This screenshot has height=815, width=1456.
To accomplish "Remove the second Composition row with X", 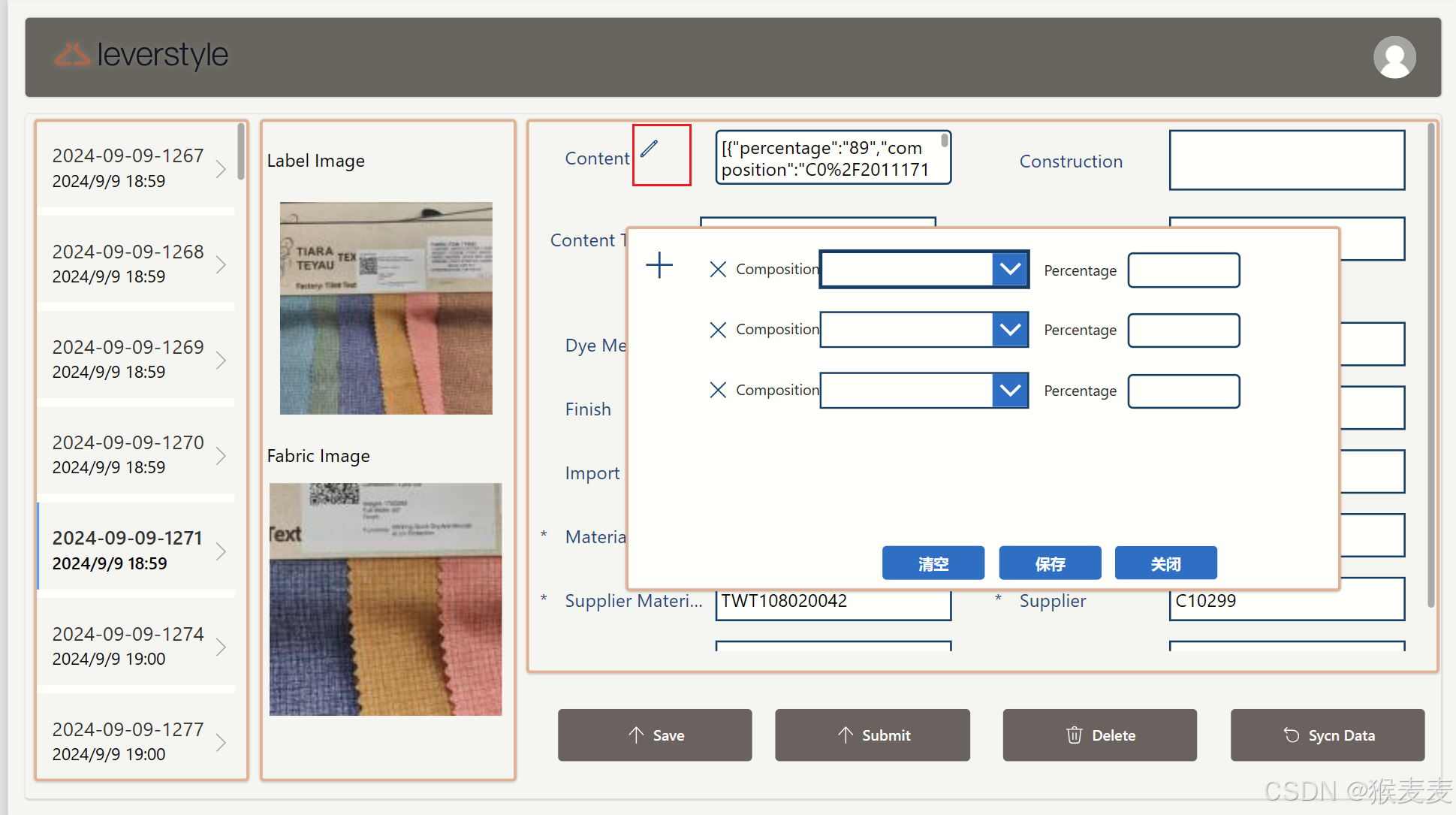I will tap(718, 330).
